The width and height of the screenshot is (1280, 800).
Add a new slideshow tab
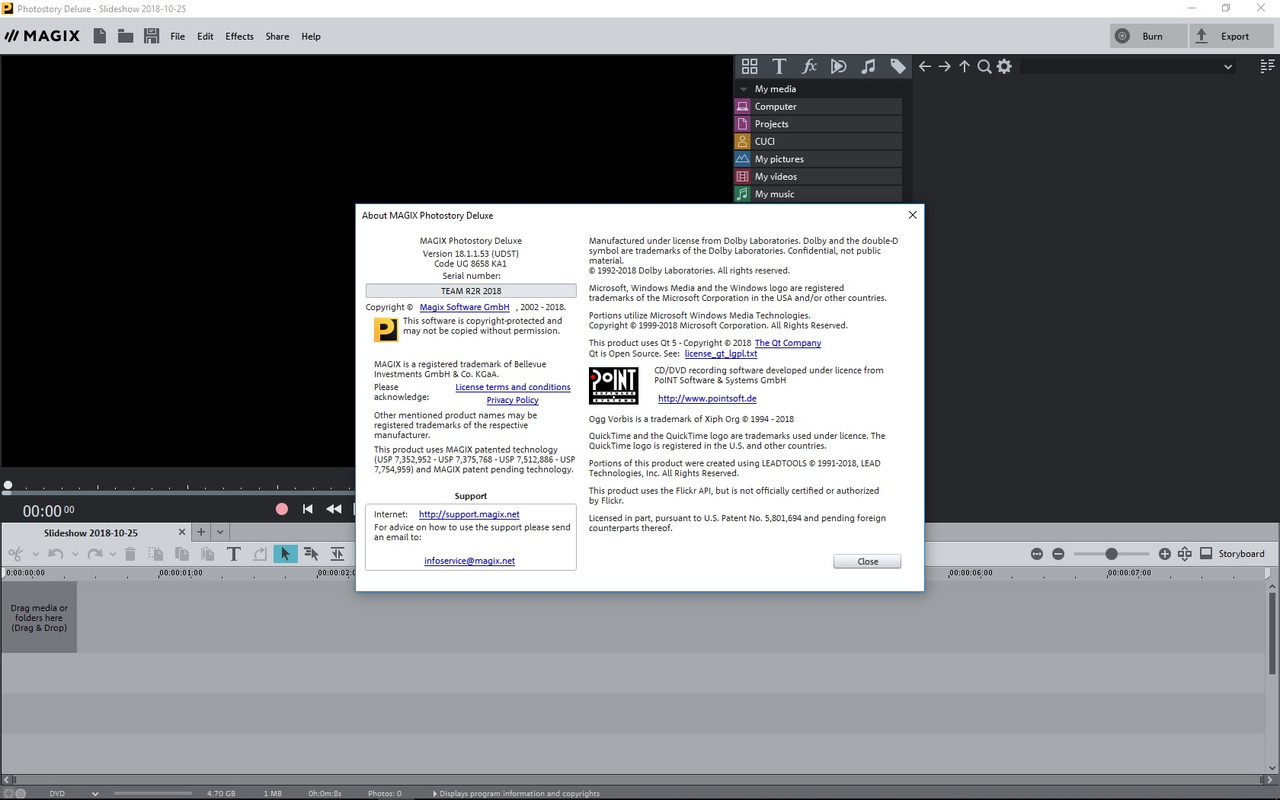tap(200, 532)
